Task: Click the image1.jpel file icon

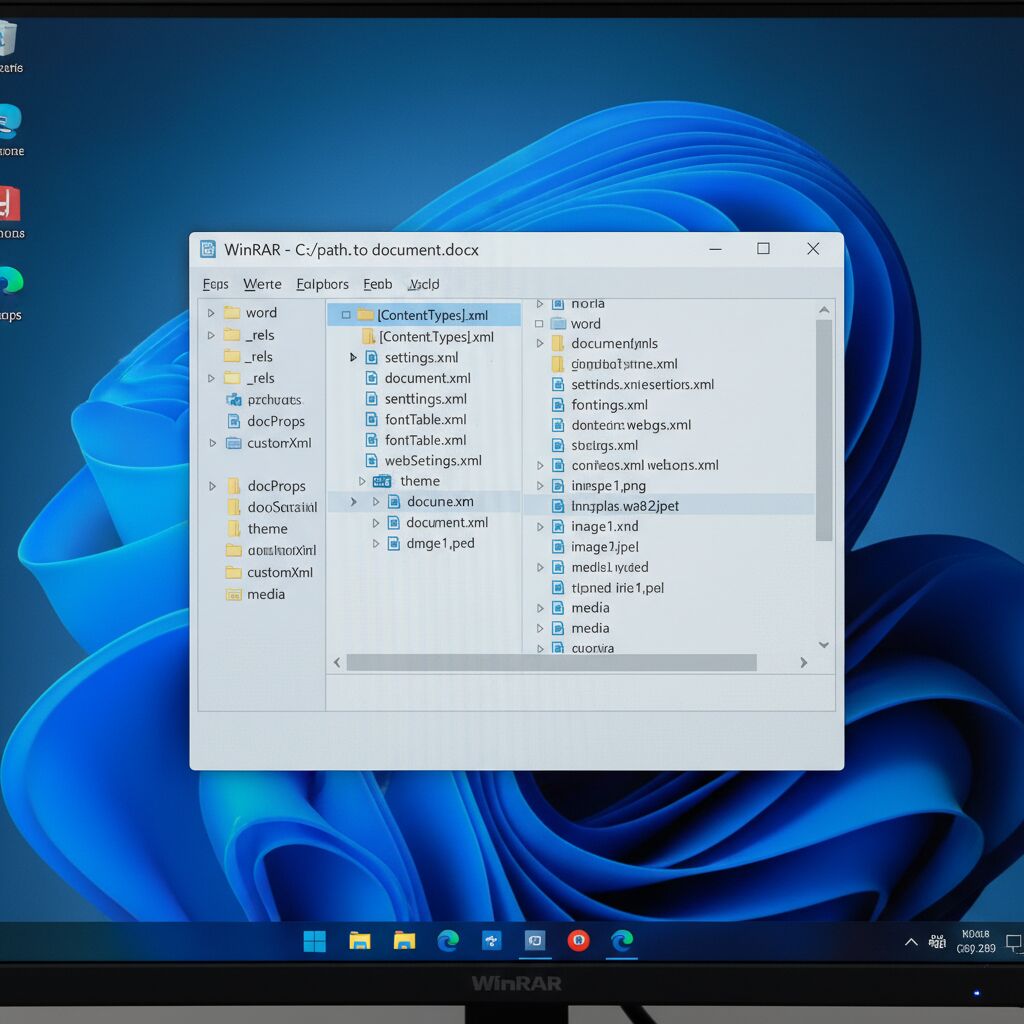Action: pos(558,547)
